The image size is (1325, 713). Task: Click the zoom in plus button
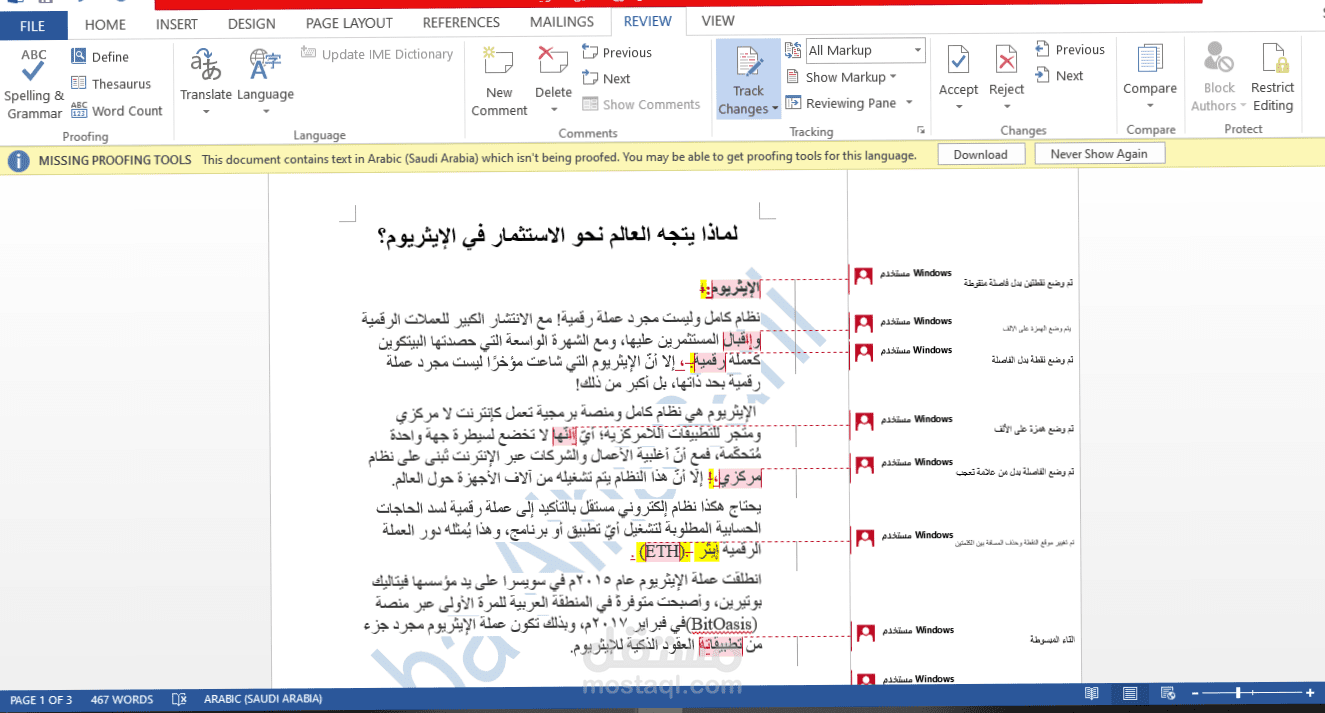point(1310,693)
